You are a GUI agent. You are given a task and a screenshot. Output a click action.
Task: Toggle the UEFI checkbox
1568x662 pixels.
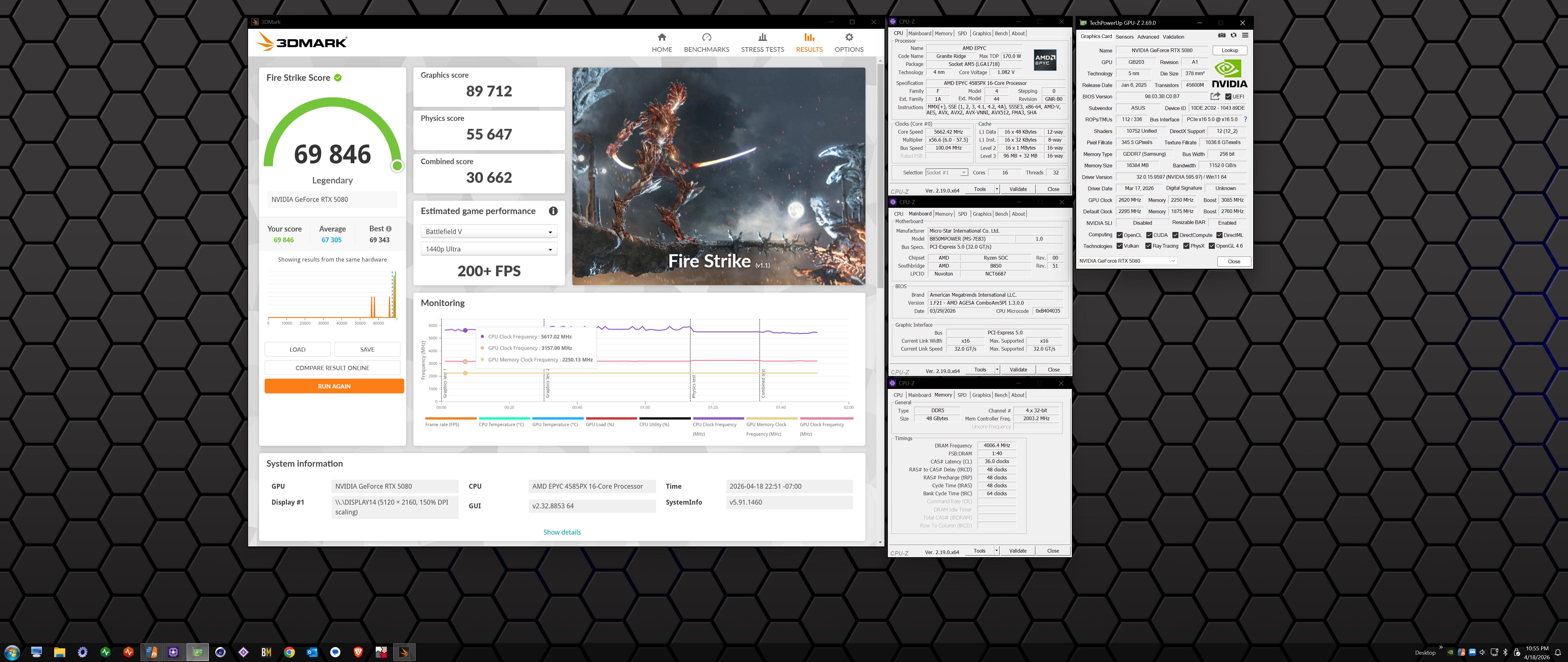pyautogui.click(x=1228, y=97)
